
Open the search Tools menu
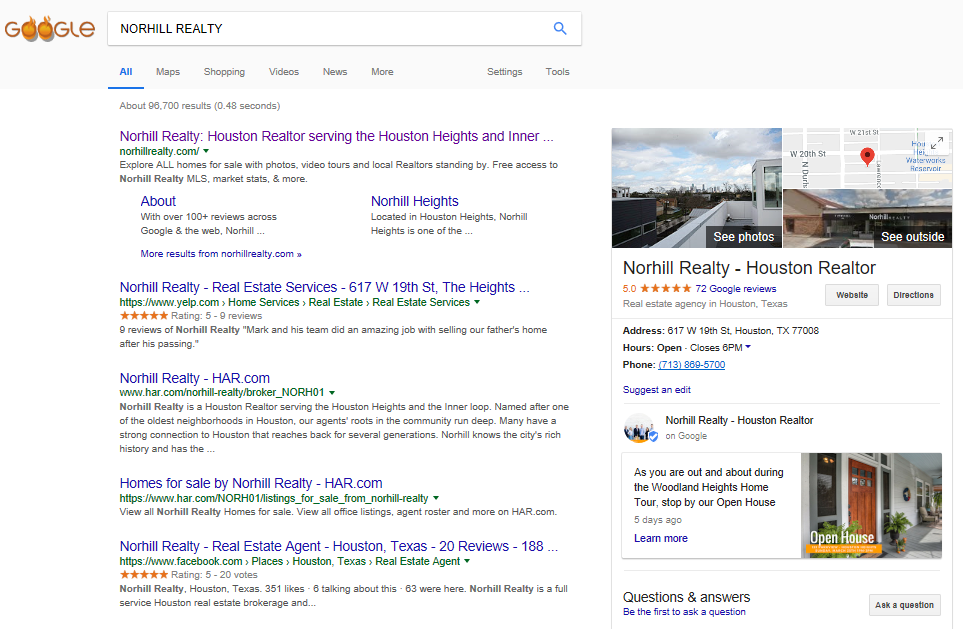[557, 72]
